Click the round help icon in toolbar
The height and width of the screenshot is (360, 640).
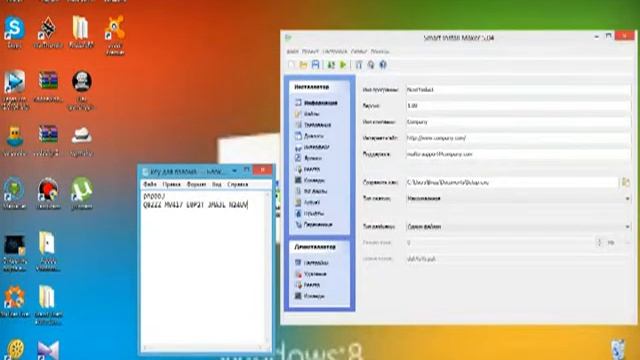(x=383, y=64)
